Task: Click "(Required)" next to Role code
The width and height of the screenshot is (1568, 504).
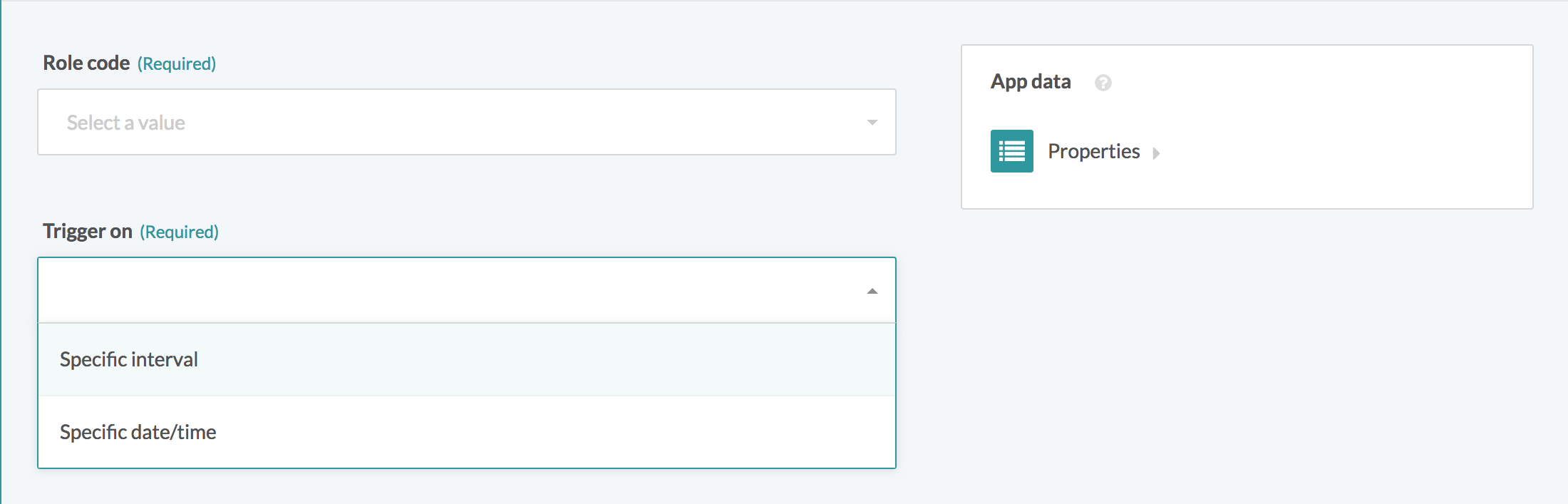Action: tap(177, 64)
